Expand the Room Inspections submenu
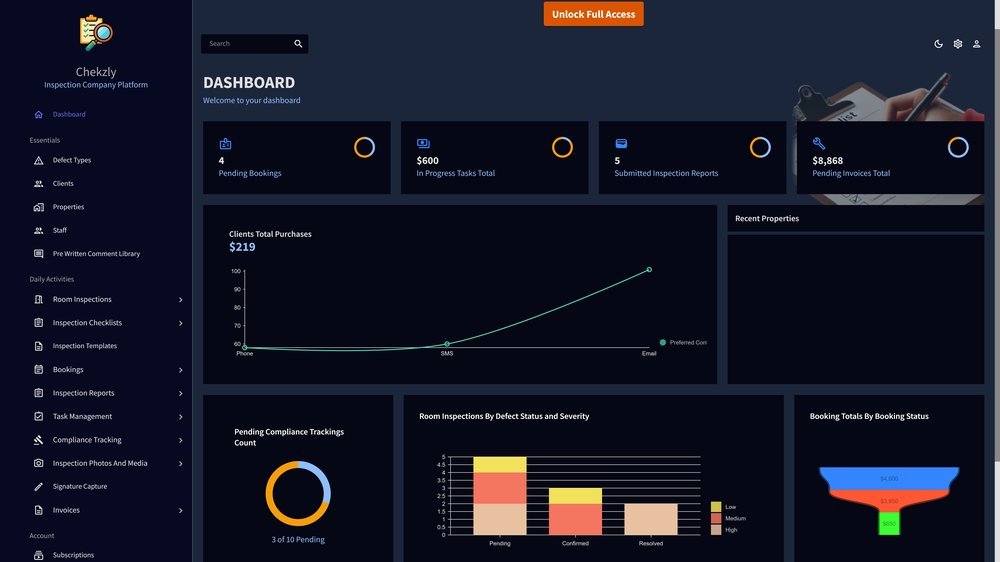Screen dimensions: 1000x562 (180, 300)
